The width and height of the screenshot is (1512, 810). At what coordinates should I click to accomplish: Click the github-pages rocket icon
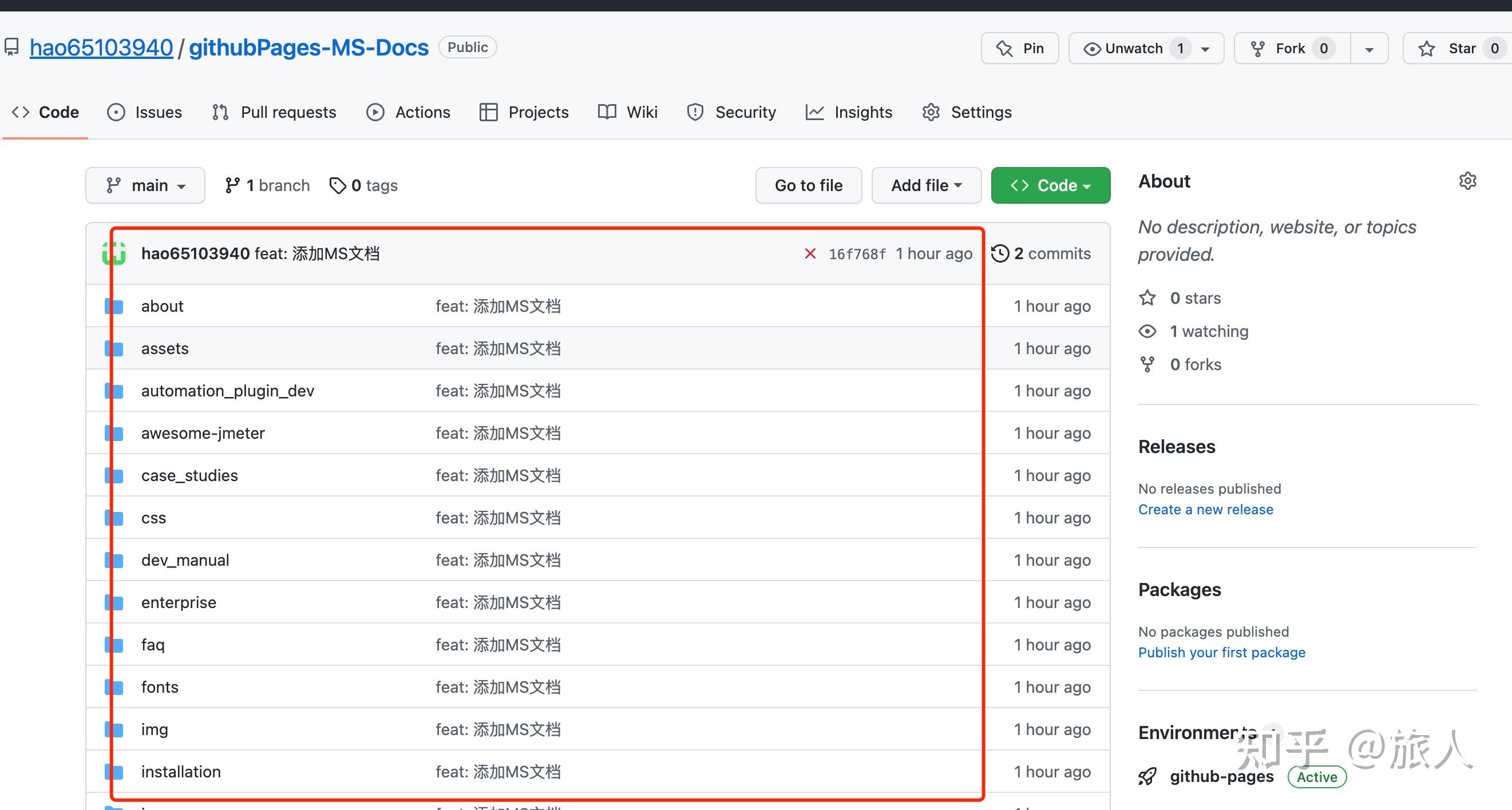click(x=1147, y=777)
